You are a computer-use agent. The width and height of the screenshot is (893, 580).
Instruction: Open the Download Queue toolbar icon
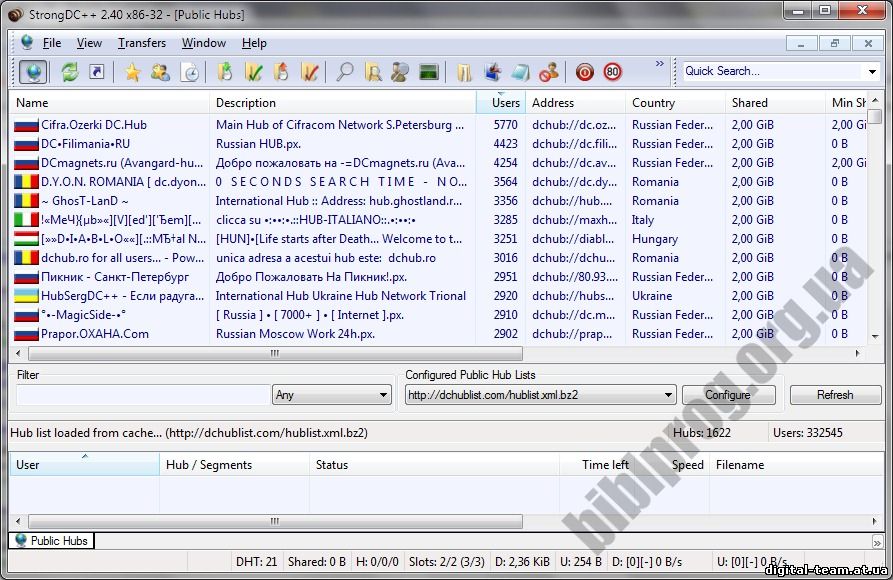[x=226, y=72]
